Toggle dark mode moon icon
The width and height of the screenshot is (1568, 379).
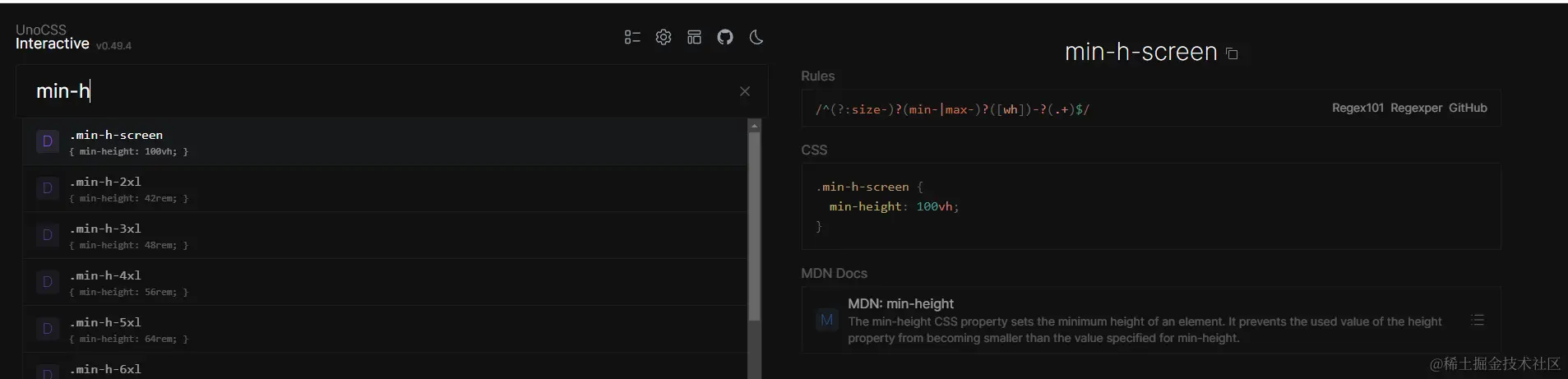[756, 37]
